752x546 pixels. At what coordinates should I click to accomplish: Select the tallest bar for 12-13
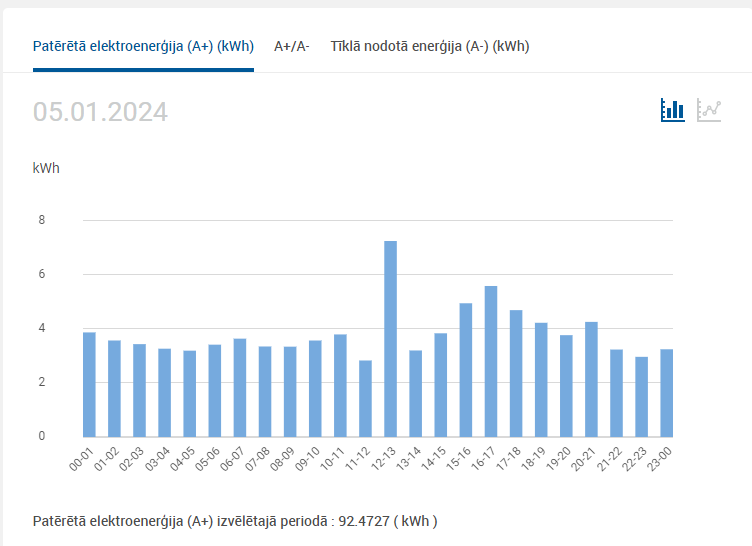(390, 339)
